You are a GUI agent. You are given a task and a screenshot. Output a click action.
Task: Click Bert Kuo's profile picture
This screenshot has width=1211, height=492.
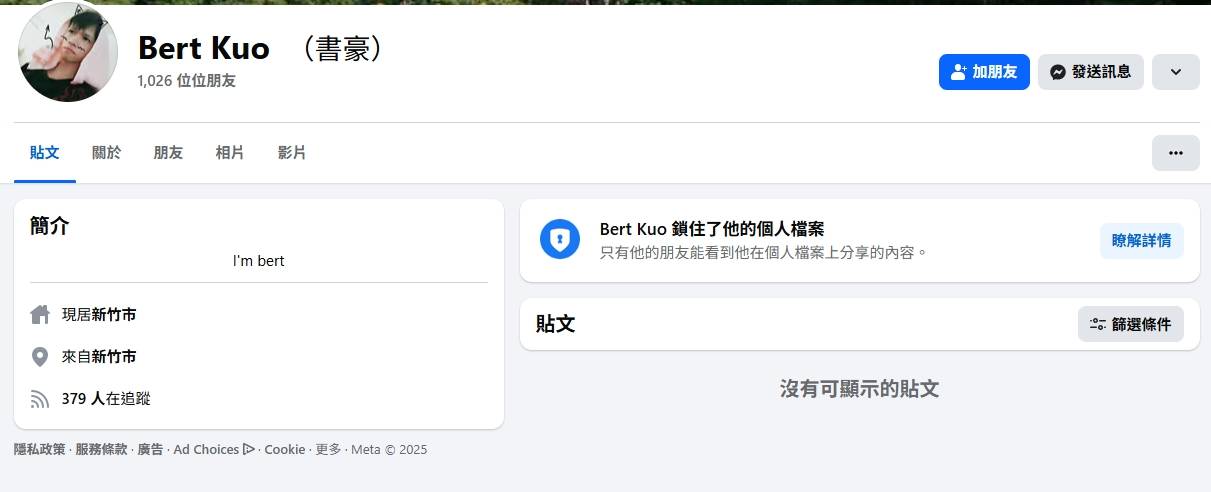click(x=68, y=52)
